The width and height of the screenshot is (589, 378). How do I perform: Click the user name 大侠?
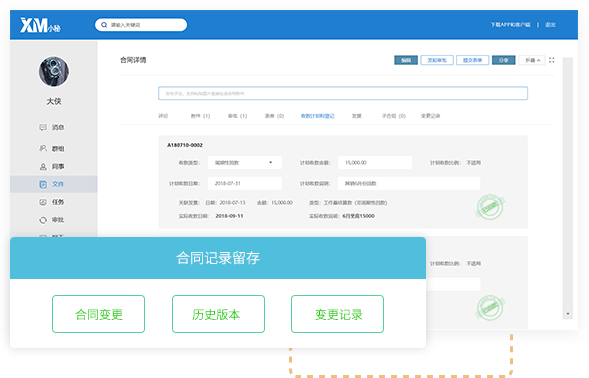[54, 101]
